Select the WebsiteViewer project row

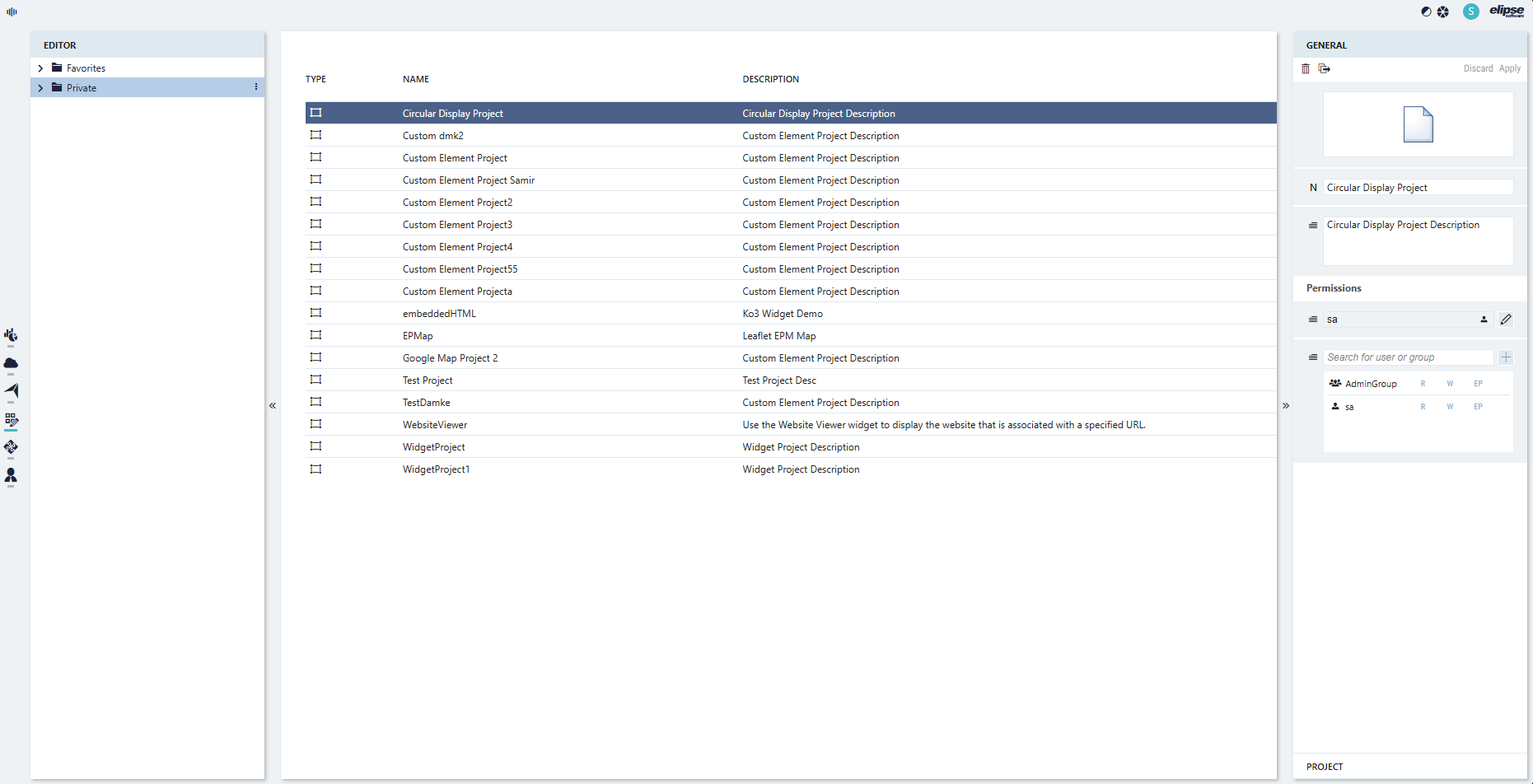pyautogui.click(x=435, y=425)
